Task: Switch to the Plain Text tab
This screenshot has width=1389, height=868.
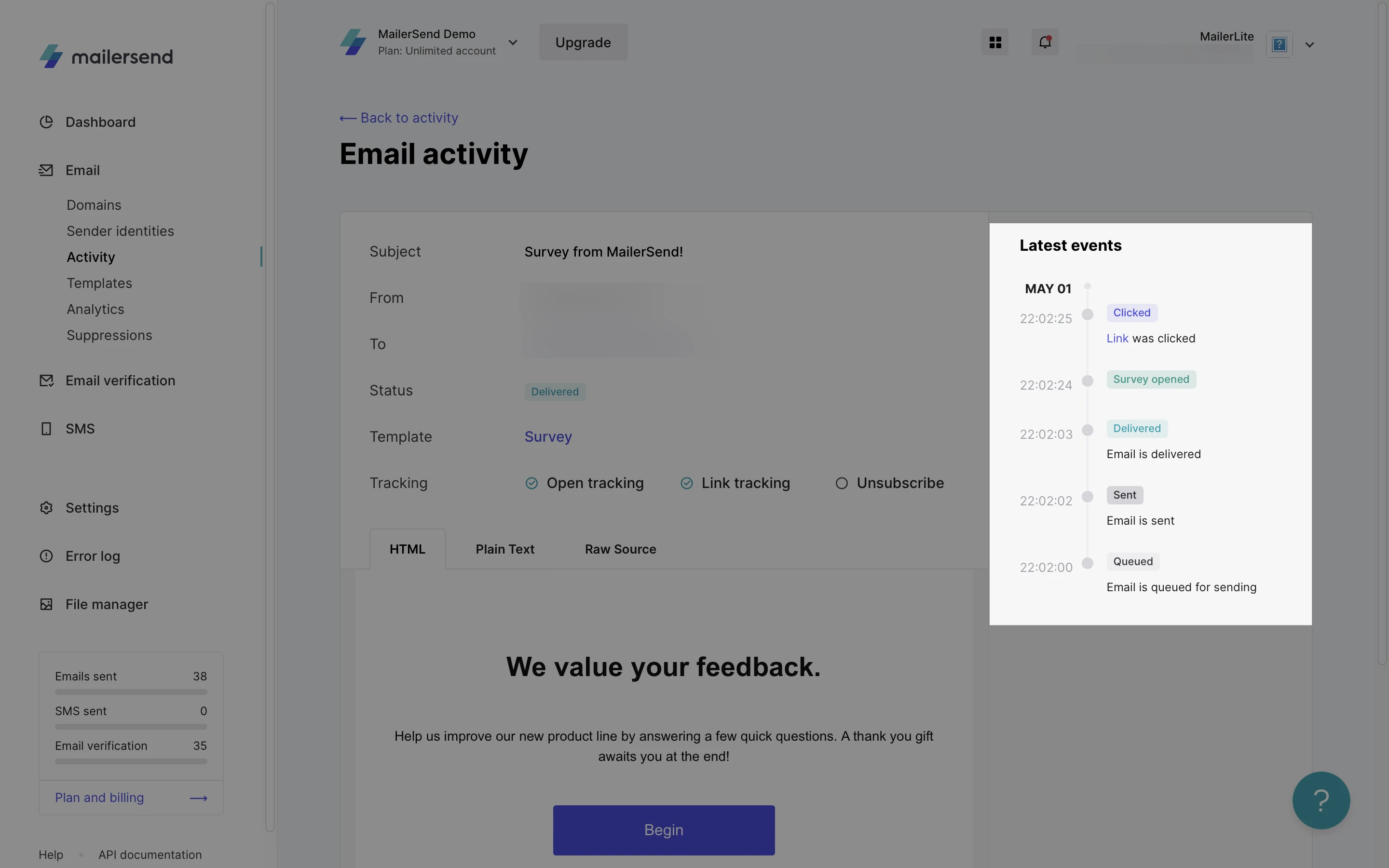Action: point(504,549)
